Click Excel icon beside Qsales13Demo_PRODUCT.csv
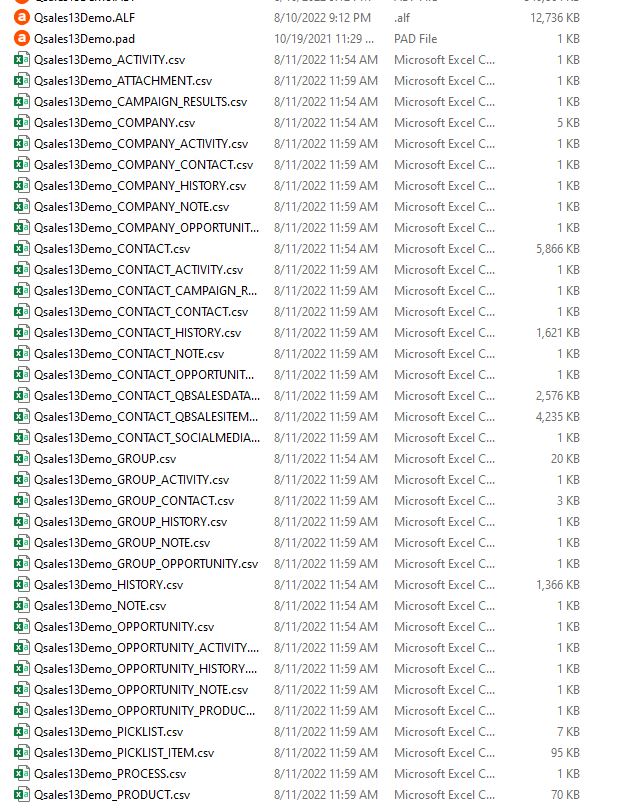The image size is (624, 808). click(22, 795)
